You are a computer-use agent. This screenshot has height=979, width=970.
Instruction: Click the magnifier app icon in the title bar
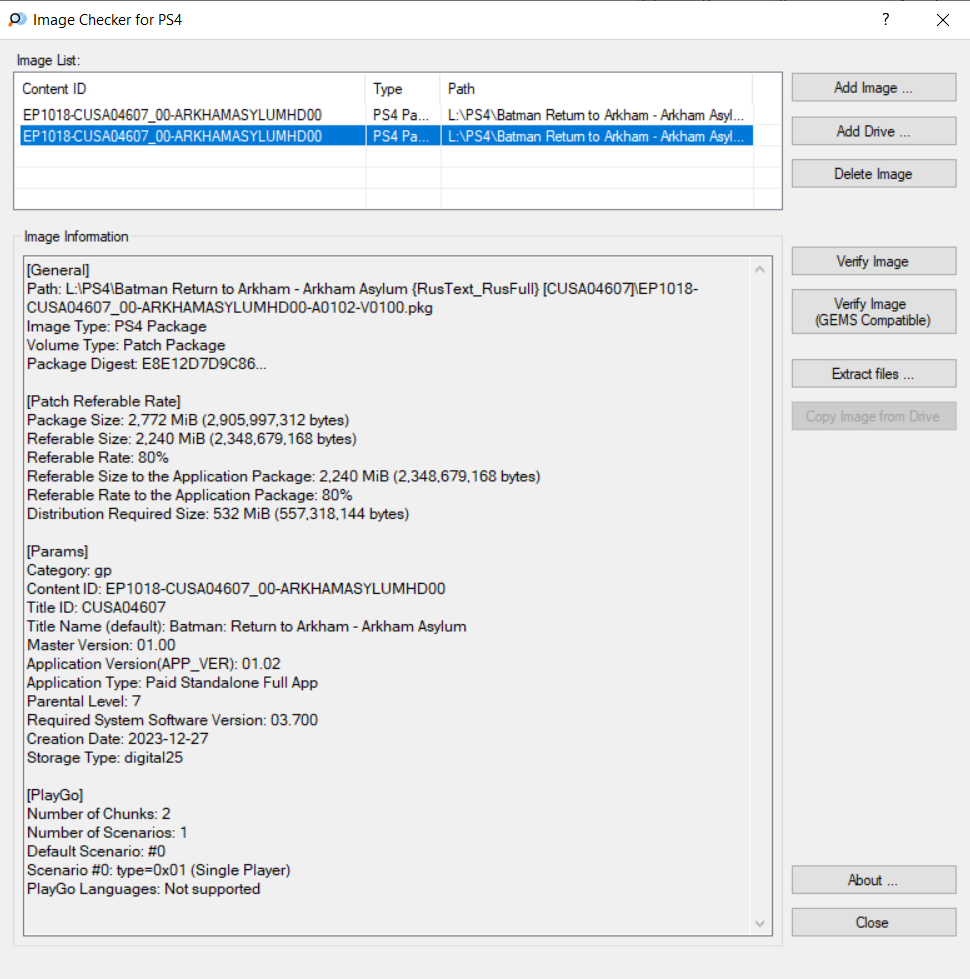click(x=17, y=19)
